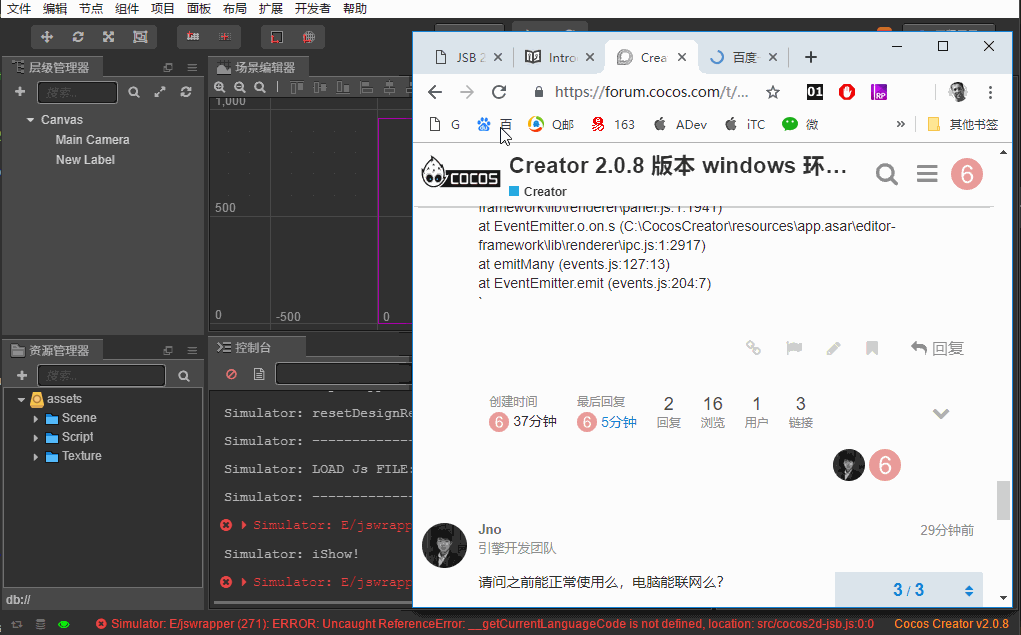This screenshot has width=1021, height=635.
Task: Expand the Scene folder
Action: pyautogui.click(x=36, y=419)
